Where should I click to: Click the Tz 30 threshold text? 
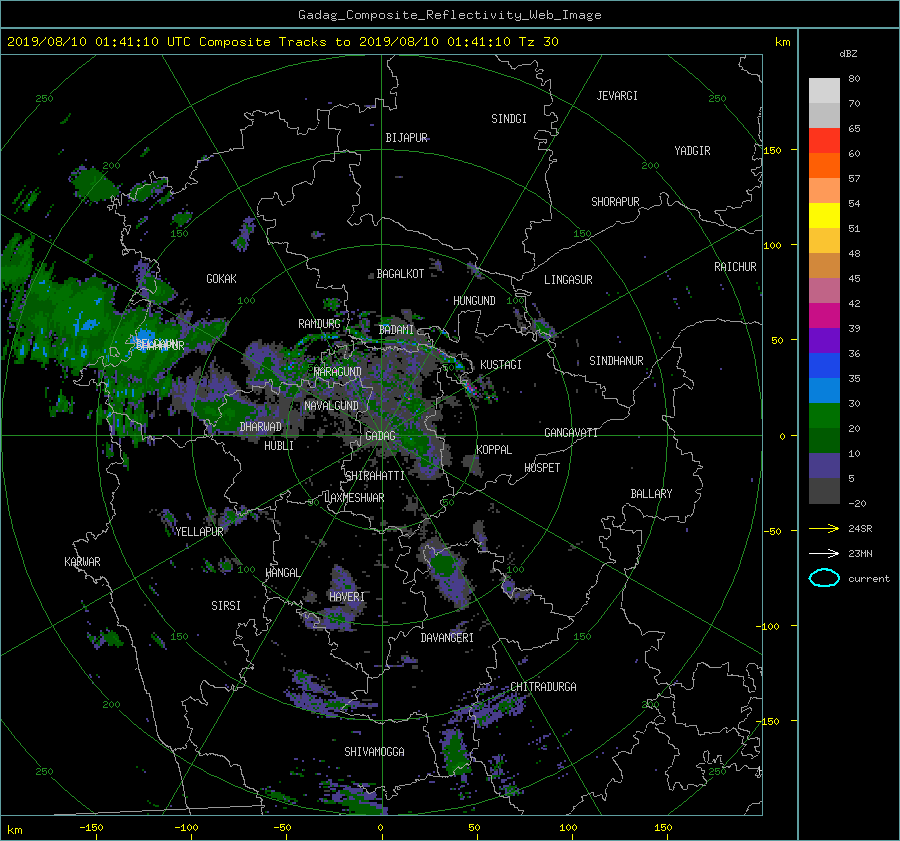pos(538,42)
